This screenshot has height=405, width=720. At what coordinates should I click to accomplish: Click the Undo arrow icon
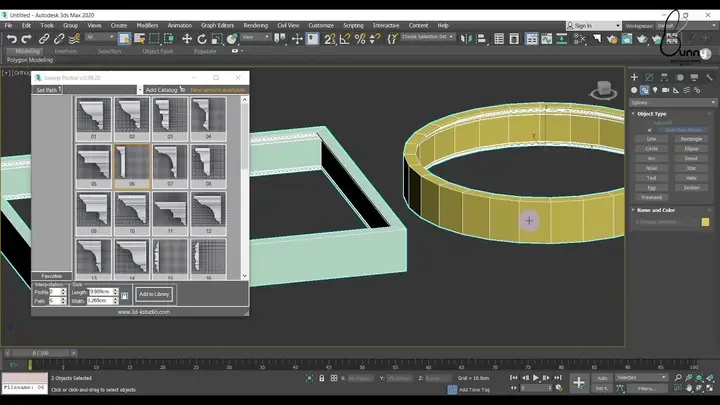[x=12, y=39]
